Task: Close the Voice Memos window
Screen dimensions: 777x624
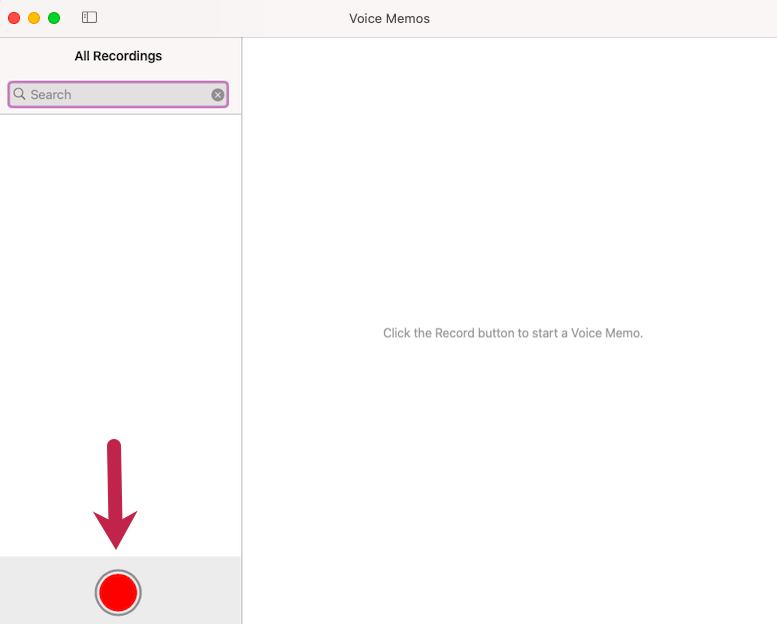Action: (14, 18)
